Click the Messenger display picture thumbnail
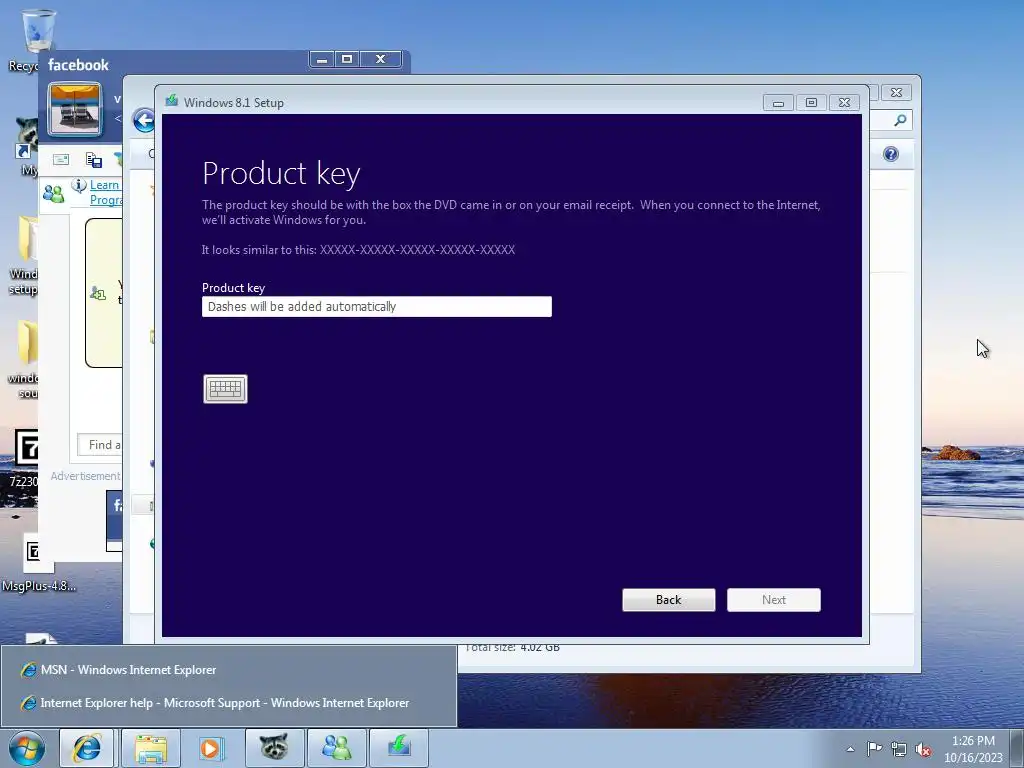 [75, 109]
